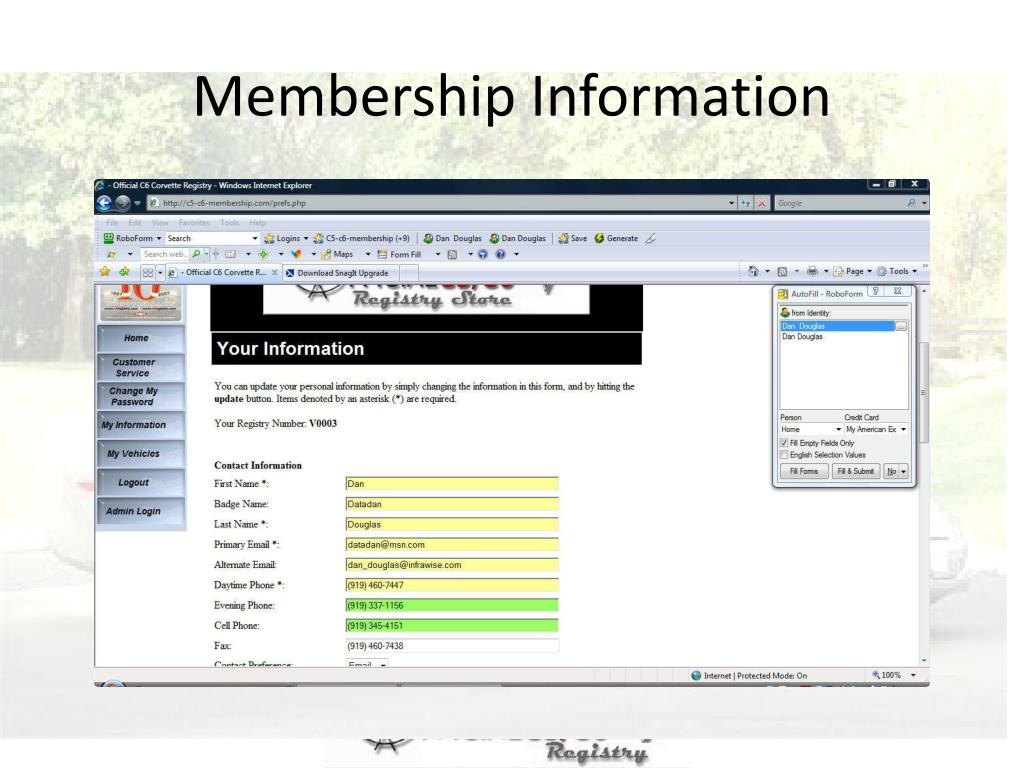Click first Dan Douglas identity toolbar button
1024x768 pixels.
point(453,238)
